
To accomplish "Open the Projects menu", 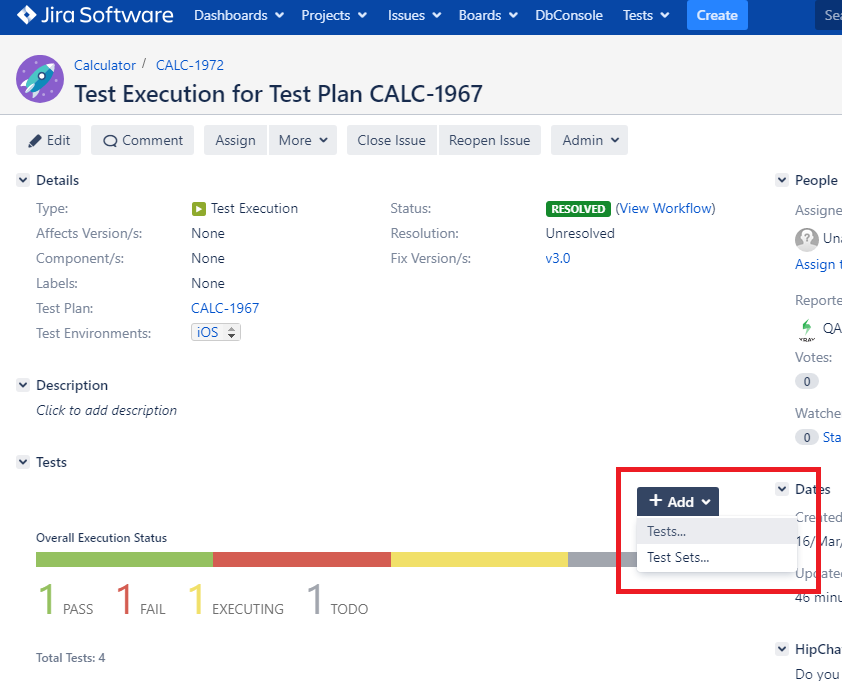I will (334, 15).
